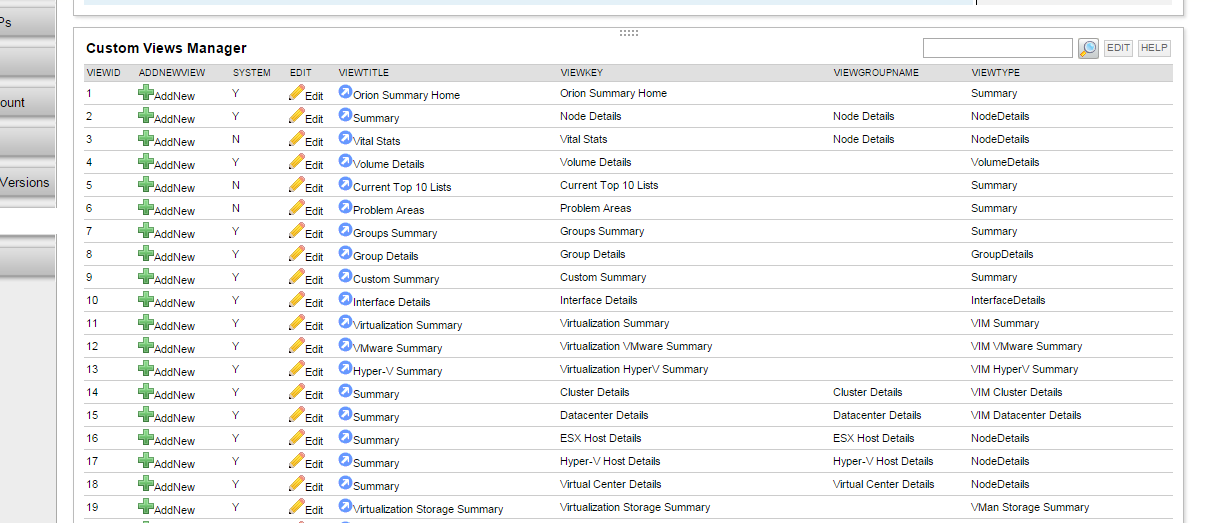Screen dimensions: 1220x523
Task: Click 'VIM Datacenter Details' view type cell
Action: click(x=1026, y=415)
